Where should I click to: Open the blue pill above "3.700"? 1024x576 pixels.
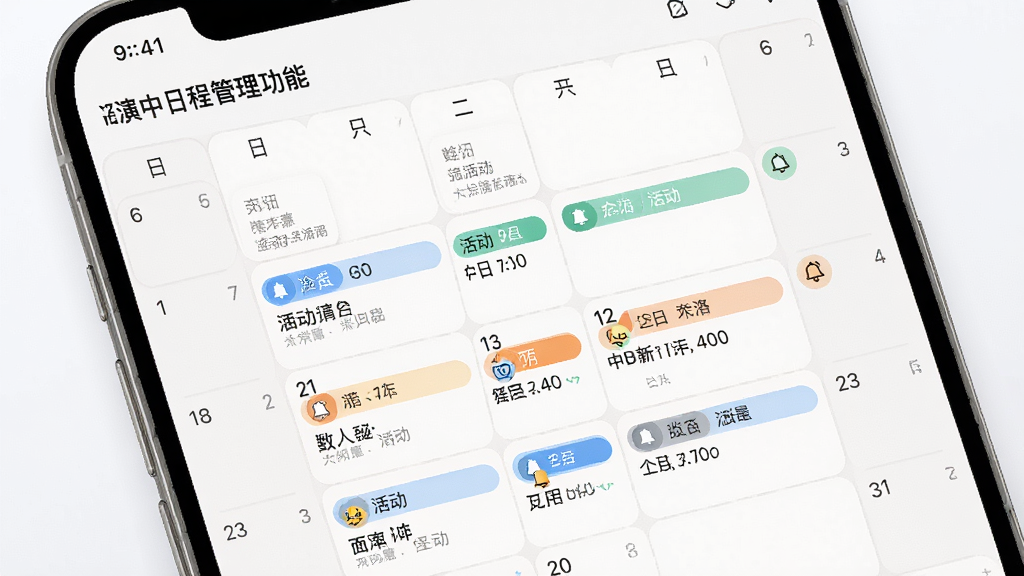pyautogui.click(x=723, y=418)
